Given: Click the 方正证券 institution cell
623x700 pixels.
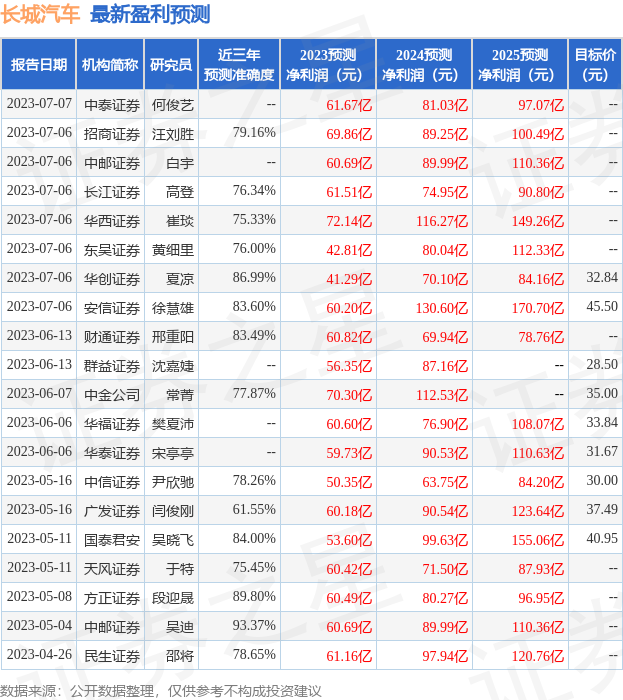Looking at the screenshot, I should tap(112, 599).
